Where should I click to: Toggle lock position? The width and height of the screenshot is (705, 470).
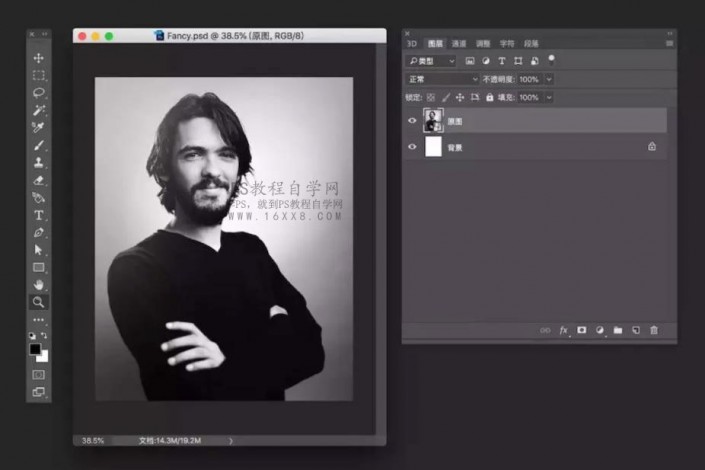click(x=460, y=97)
